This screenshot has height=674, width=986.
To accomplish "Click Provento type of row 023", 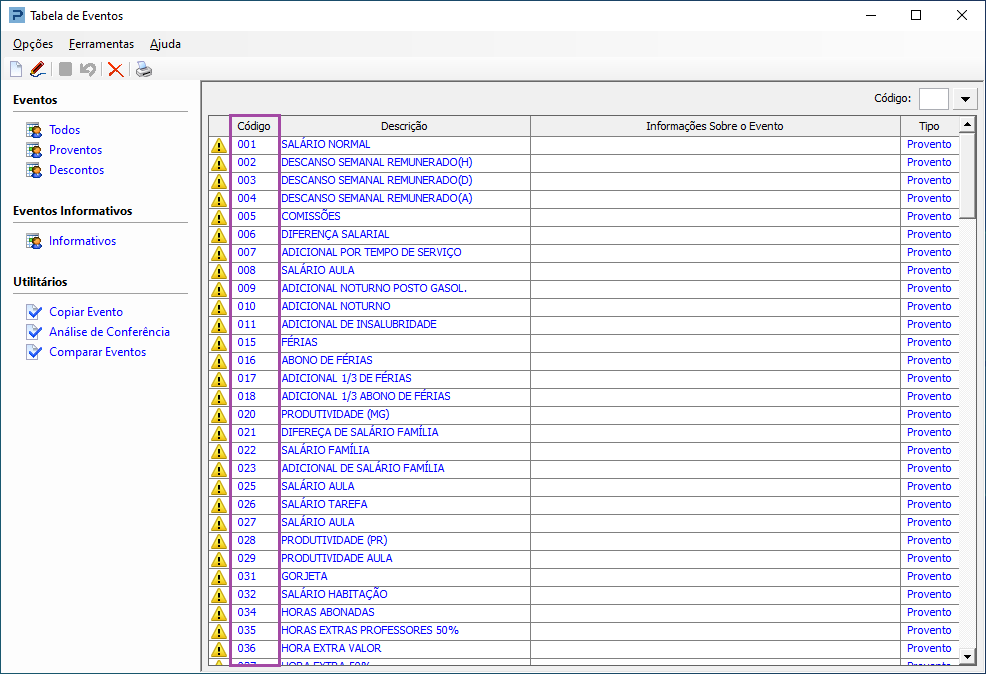I will pos(929,469).
